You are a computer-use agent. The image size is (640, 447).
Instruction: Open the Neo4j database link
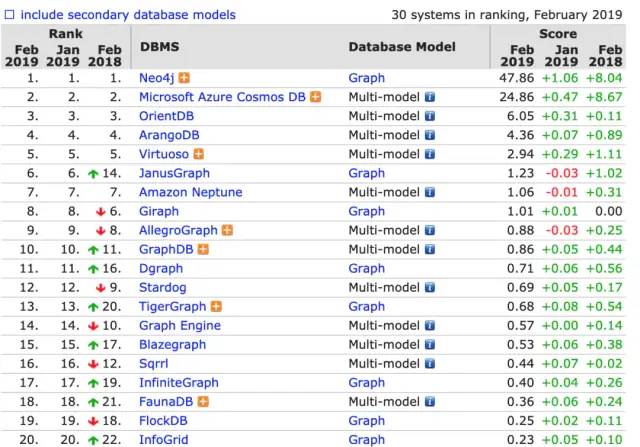[x=157, y=78]
